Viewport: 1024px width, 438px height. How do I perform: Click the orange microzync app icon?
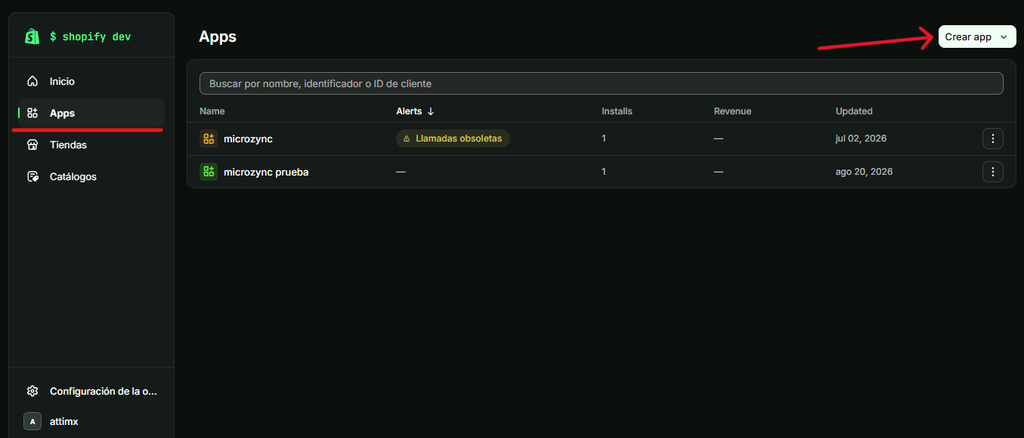point(208,138)
